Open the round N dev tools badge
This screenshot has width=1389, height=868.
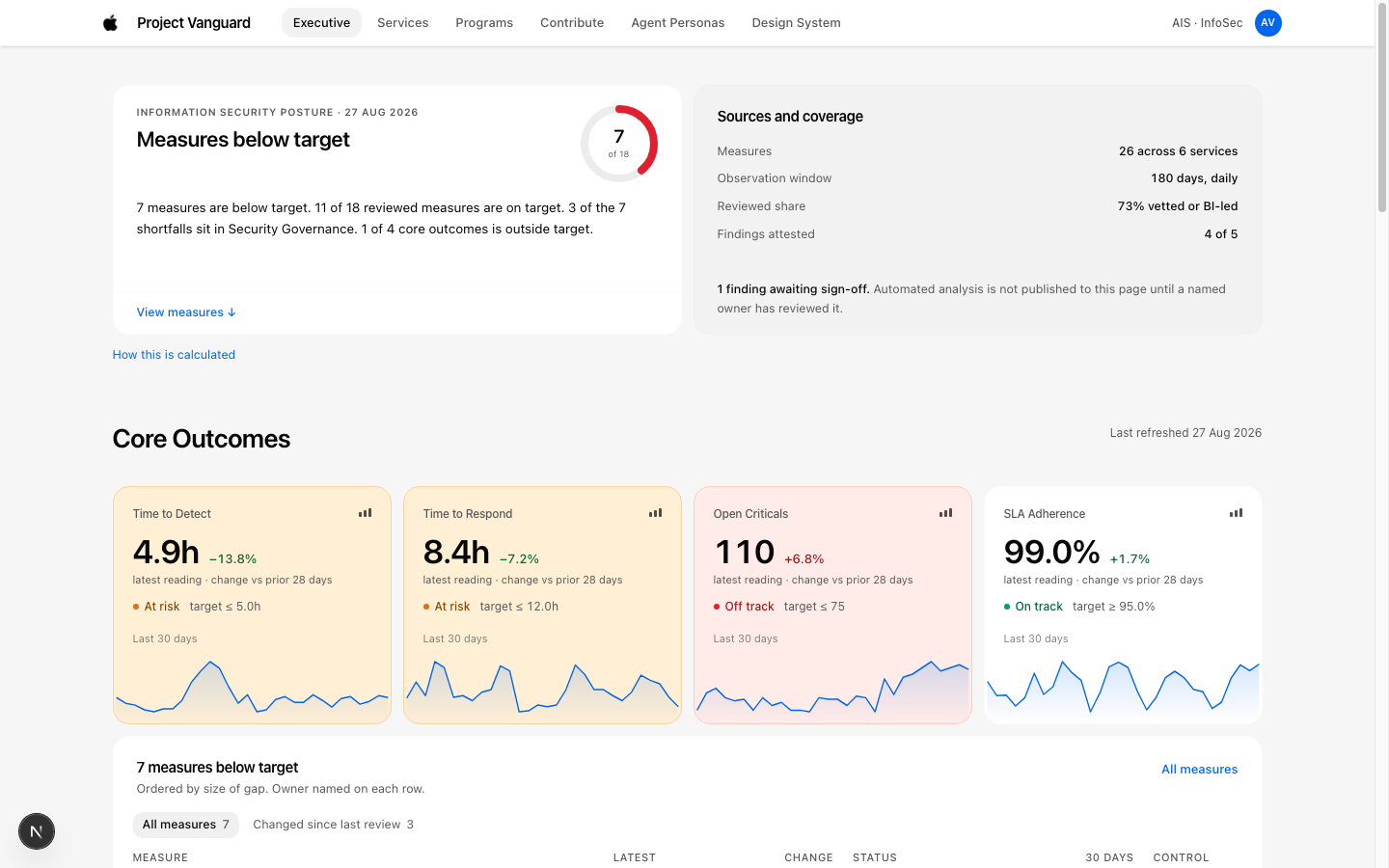pos(37,831)
